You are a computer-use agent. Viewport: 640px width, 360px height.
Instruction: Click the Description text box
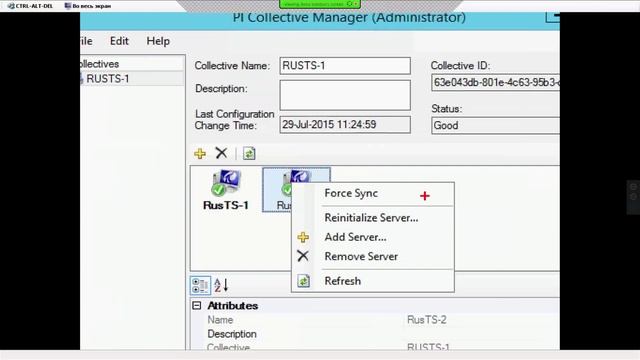click(345, 95)
